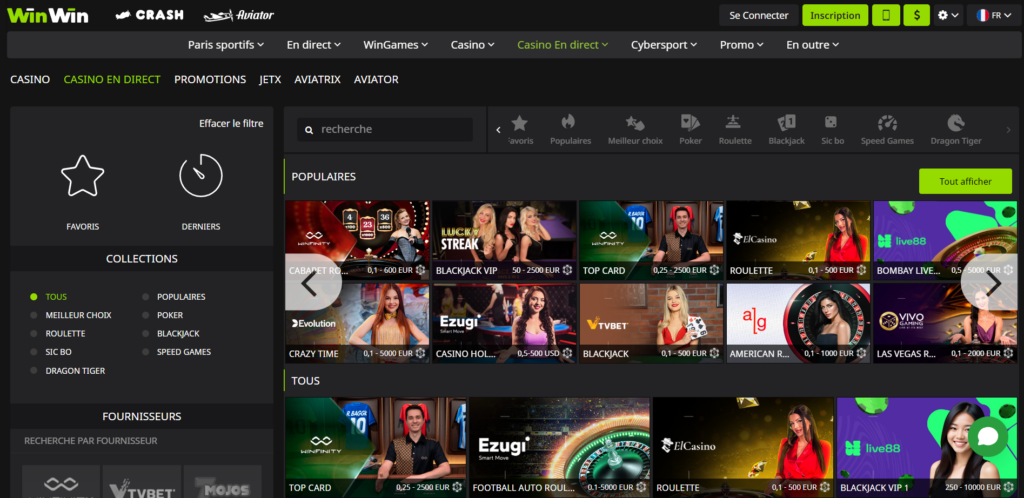Open the live chat bubble icon
1024x498 pixels.
point(988,437)
